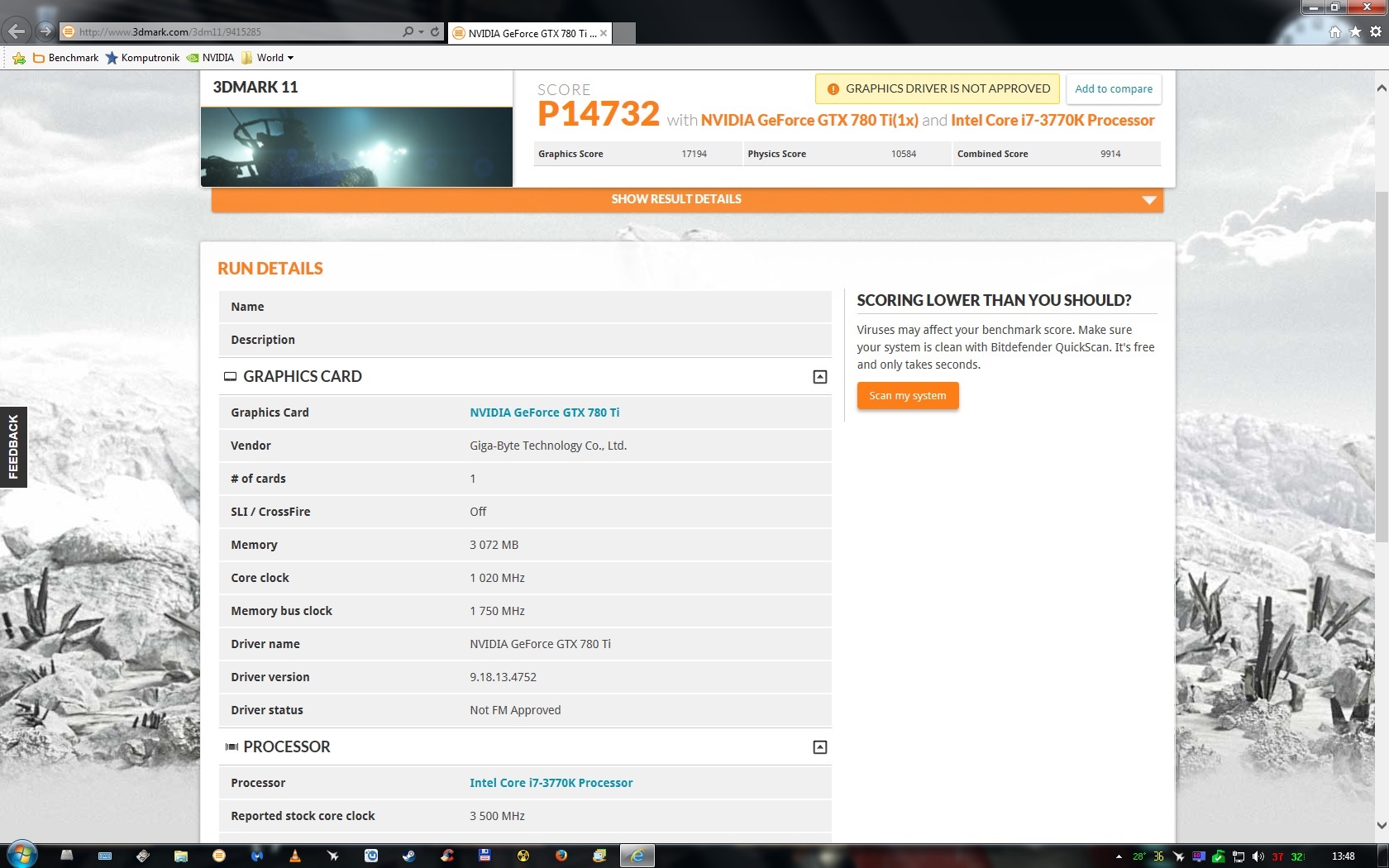The image size is (1389, 868).
Task: Launch the orange 3DMark taskbar icon
Action: click(219, 856)
